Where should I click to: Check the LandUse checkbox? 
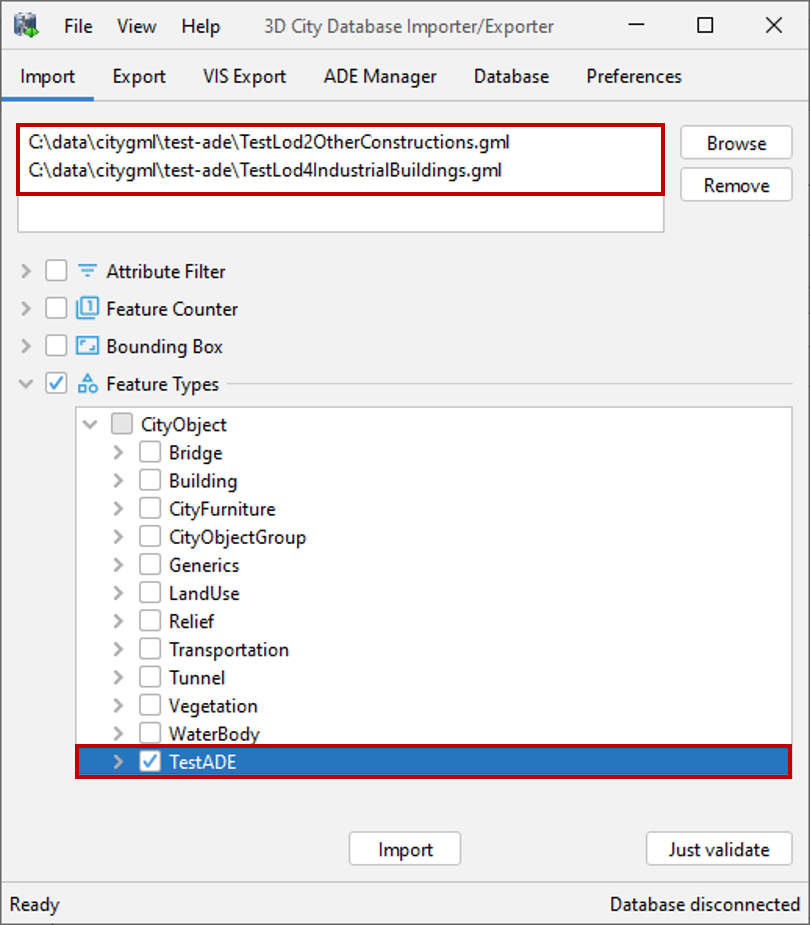[x=150, y=592]
